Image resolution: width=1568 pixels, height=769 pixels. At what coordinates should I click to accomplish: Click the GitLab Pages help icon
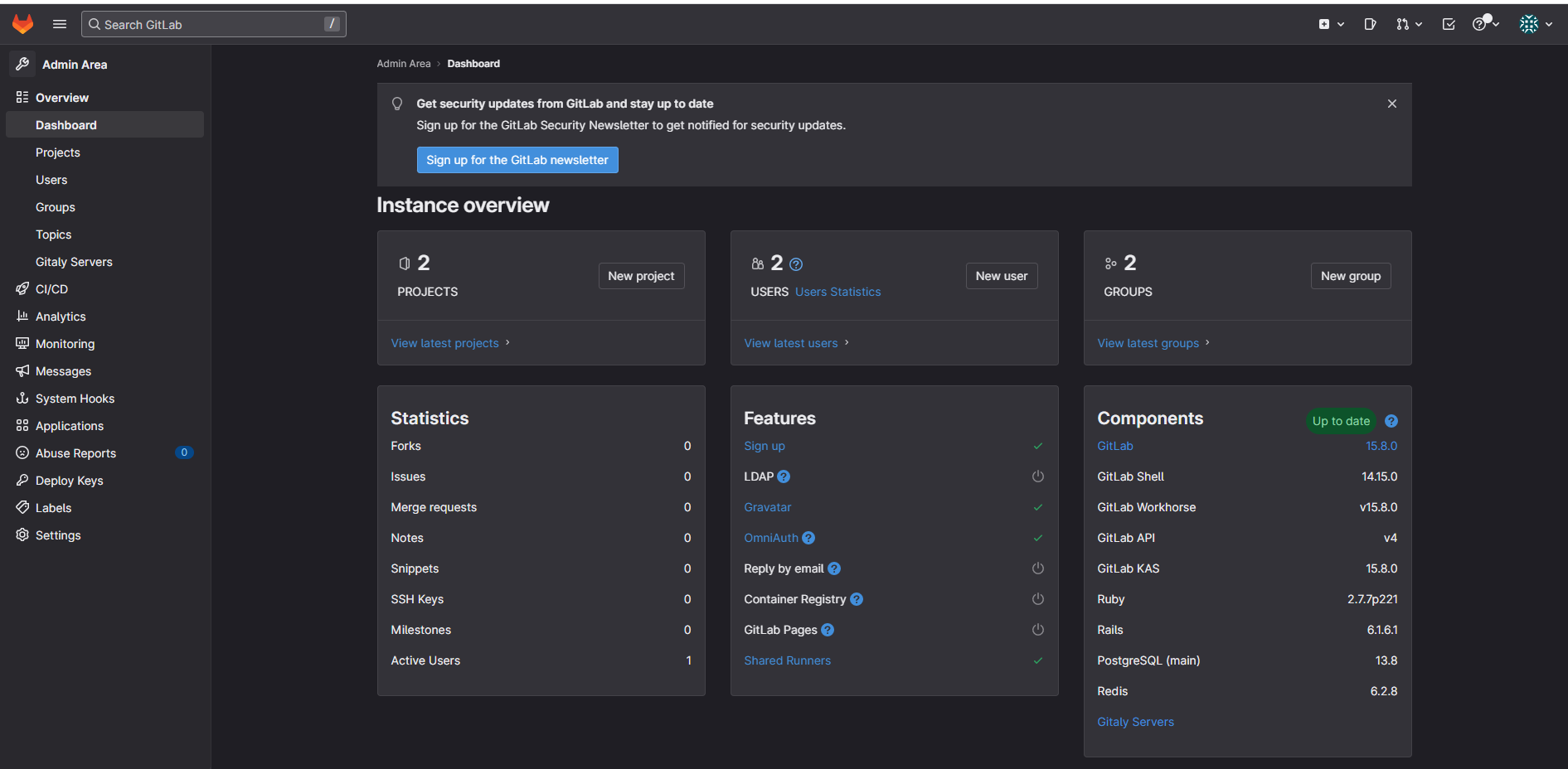coord(828,630)
